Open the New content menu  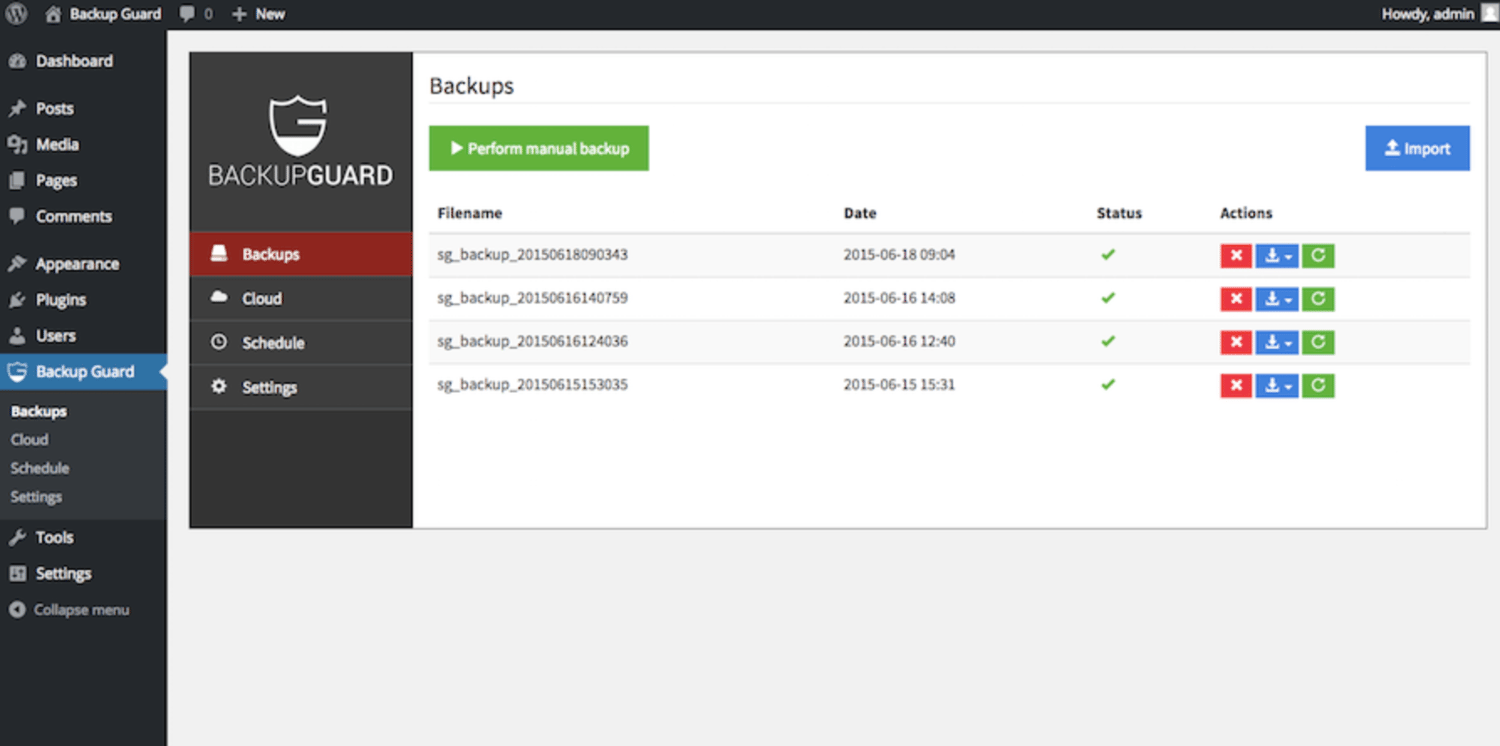[258, 14]
